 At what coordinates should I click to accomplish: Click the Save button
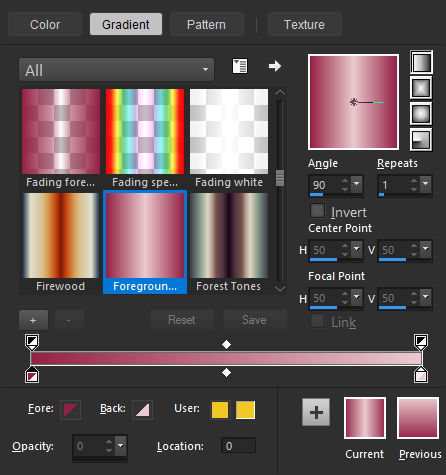click(x=255, y=320)
